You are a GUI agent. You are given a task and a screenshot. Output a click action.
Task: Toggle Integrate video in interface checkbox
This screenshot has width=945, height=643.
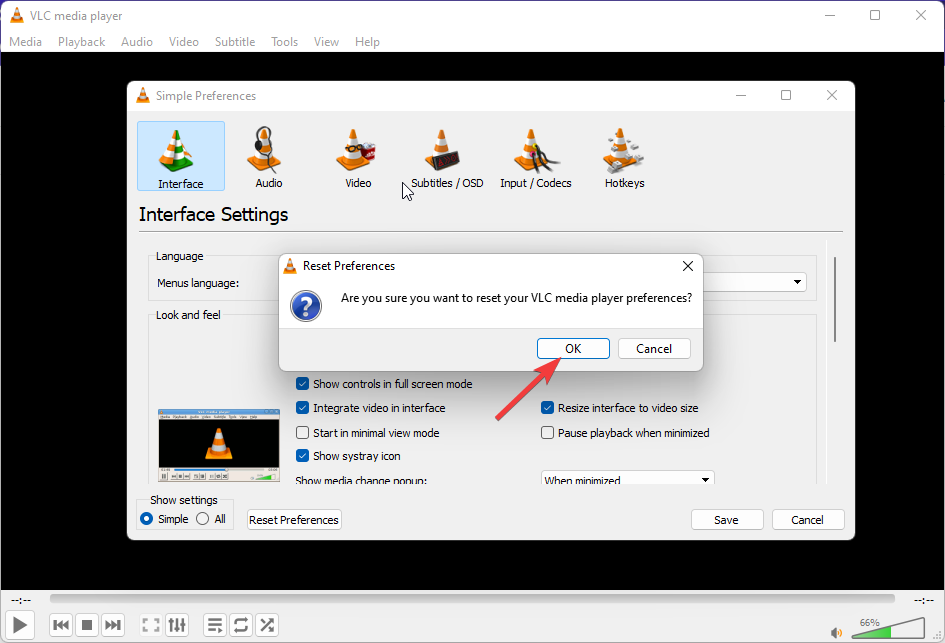click(x=303, y=408)
